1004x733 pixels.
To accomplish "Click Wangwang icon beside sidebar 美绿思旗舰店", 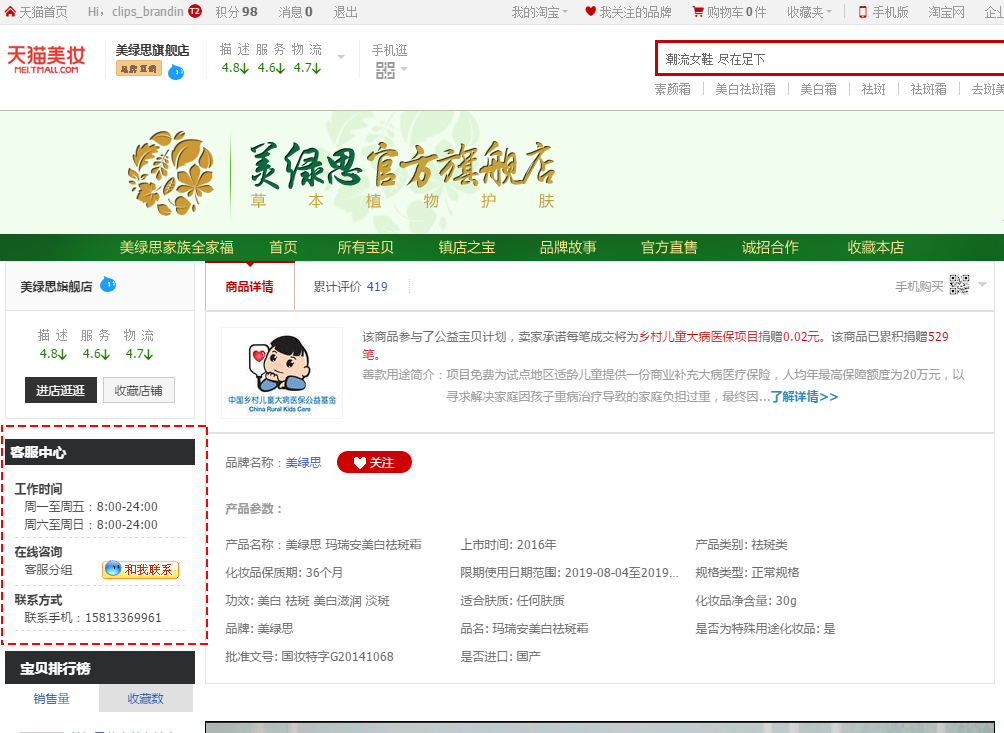I will coord(108,284).
